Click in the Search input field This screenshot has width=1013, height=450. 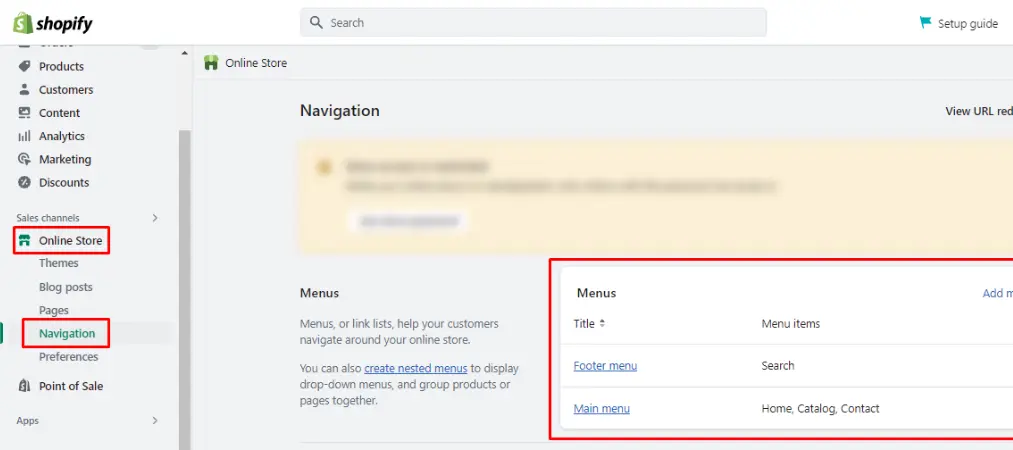(x=533, y=23)
